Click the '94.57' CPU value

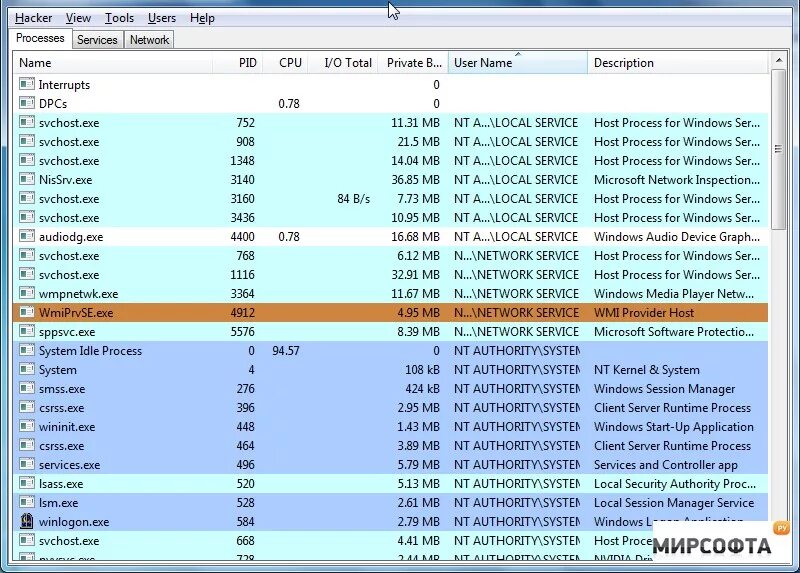point(286,351)
